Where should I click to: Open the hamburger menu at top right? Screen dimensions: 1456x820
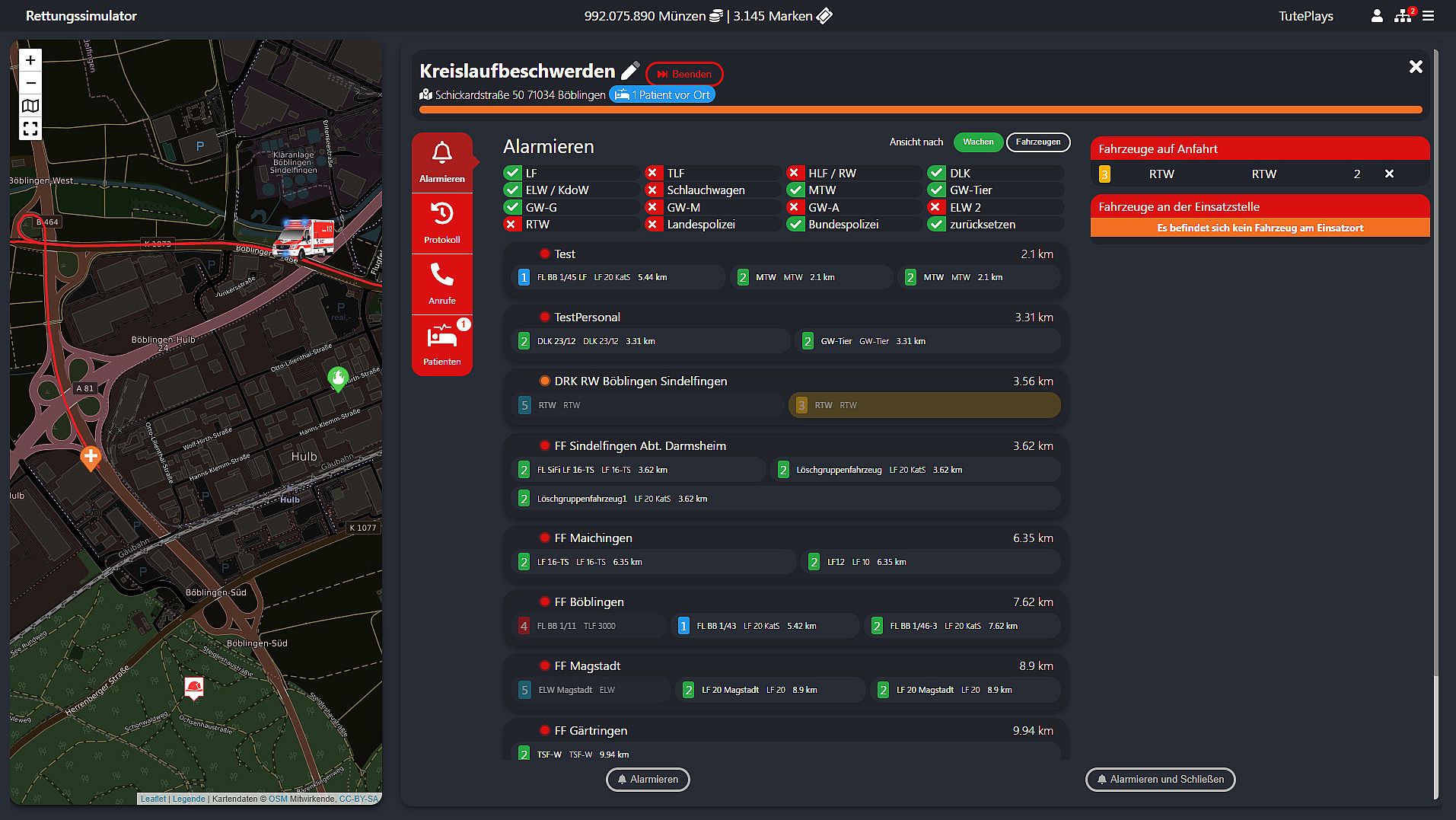(1428, 16)
